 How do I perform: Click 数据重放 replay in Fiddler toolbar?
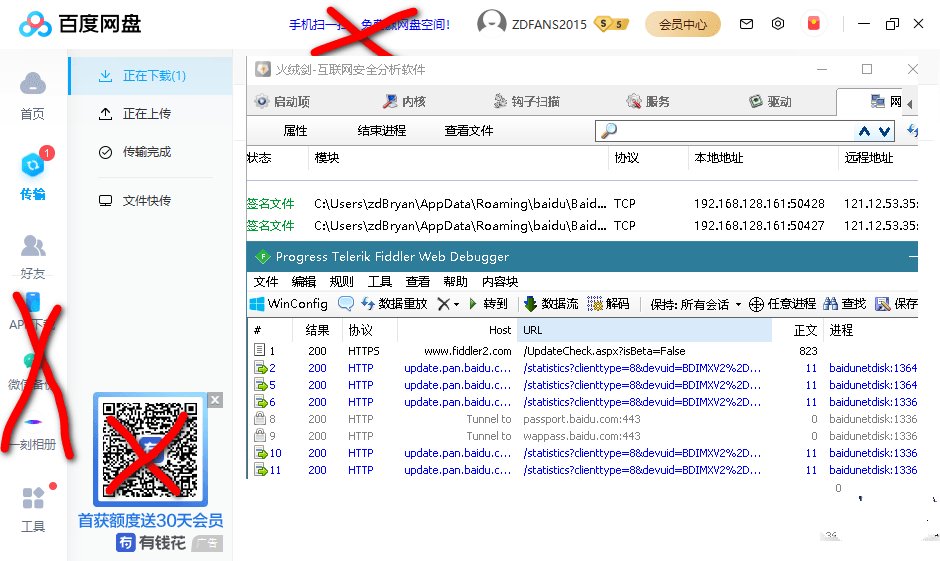[394, 304]
